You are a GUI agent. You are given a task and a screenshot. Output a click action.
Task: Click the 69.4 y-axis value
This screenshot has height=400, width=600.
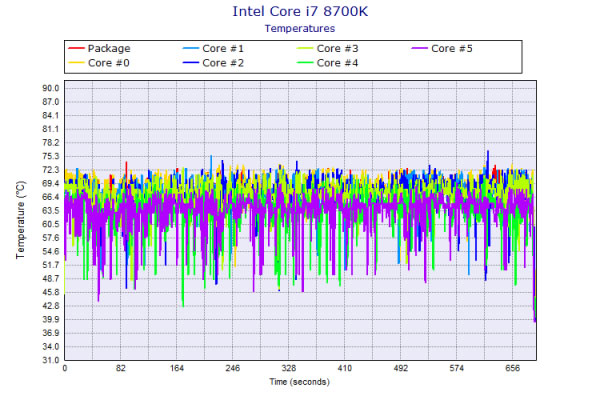click(51, 183)
